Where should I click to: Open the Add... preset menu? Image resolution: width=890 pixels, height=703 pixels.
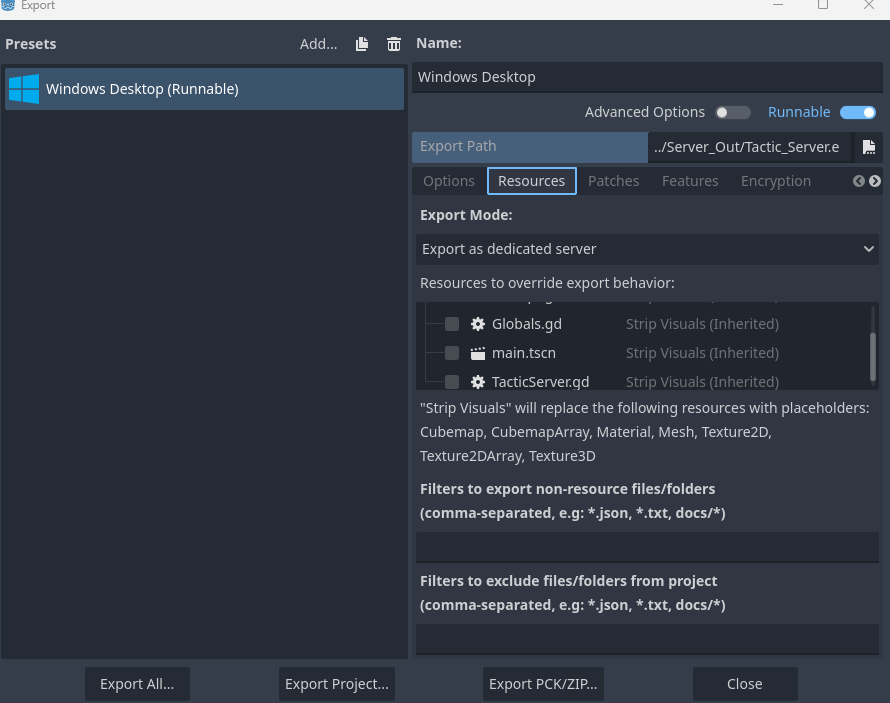pyautogui.click(x=318, y=44)
